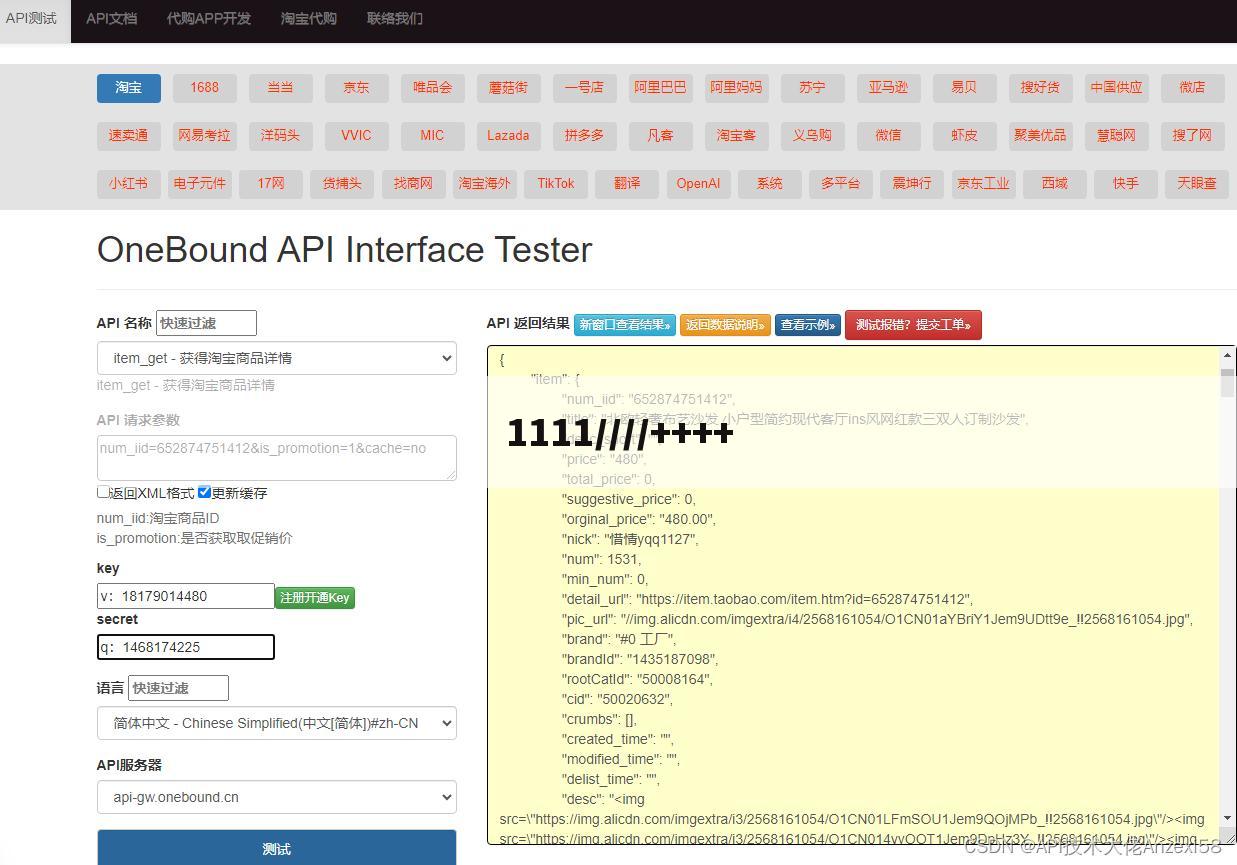Open the OpenAI API category
The width and height of the screenshot is (1237, 865).
pos(698,183)
